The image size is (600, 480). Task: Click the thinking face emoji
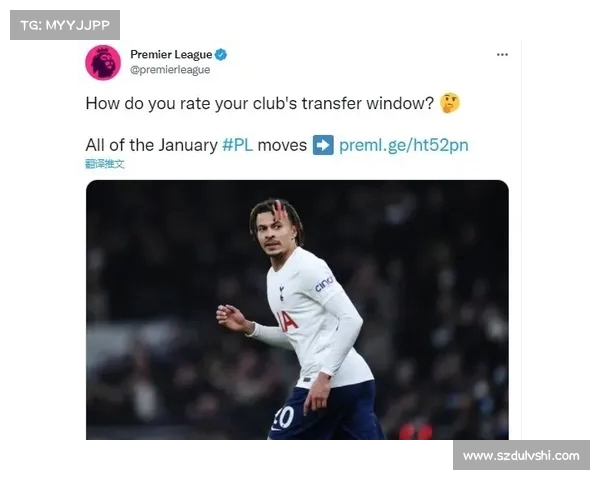click(x=450, y=103)
